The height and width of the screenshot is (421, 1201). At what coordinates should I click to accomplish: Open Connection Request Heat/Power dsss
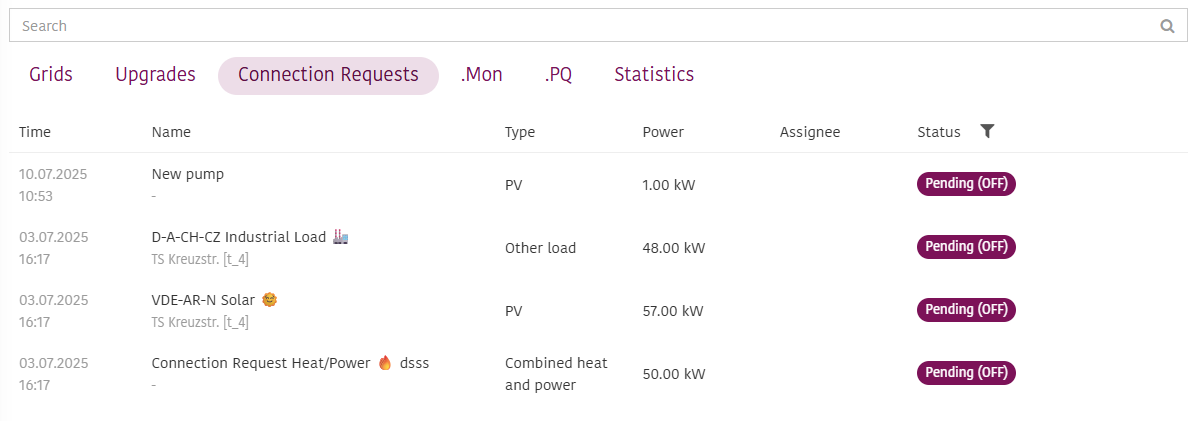coord(290,363)
